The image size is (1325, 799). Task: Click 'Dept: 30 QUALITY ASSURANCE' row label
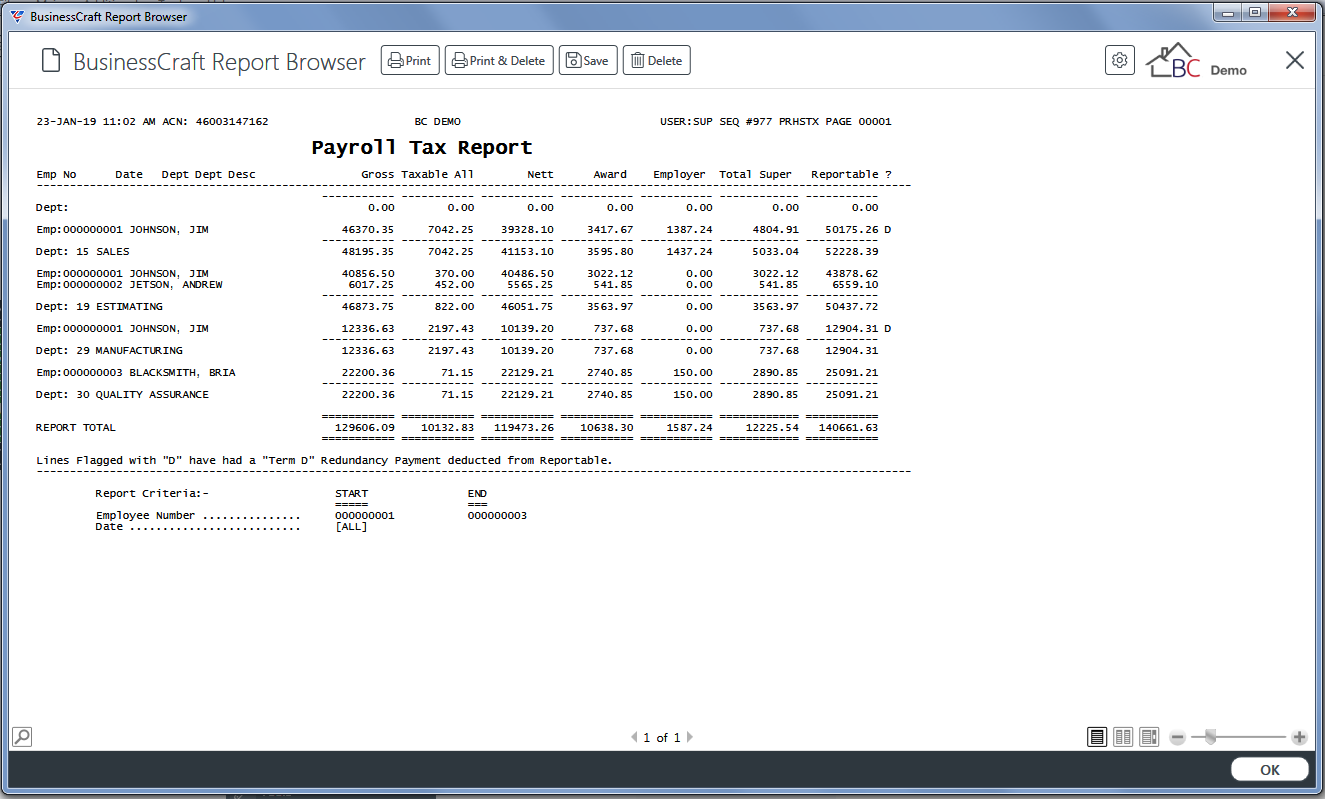point(122,394)
